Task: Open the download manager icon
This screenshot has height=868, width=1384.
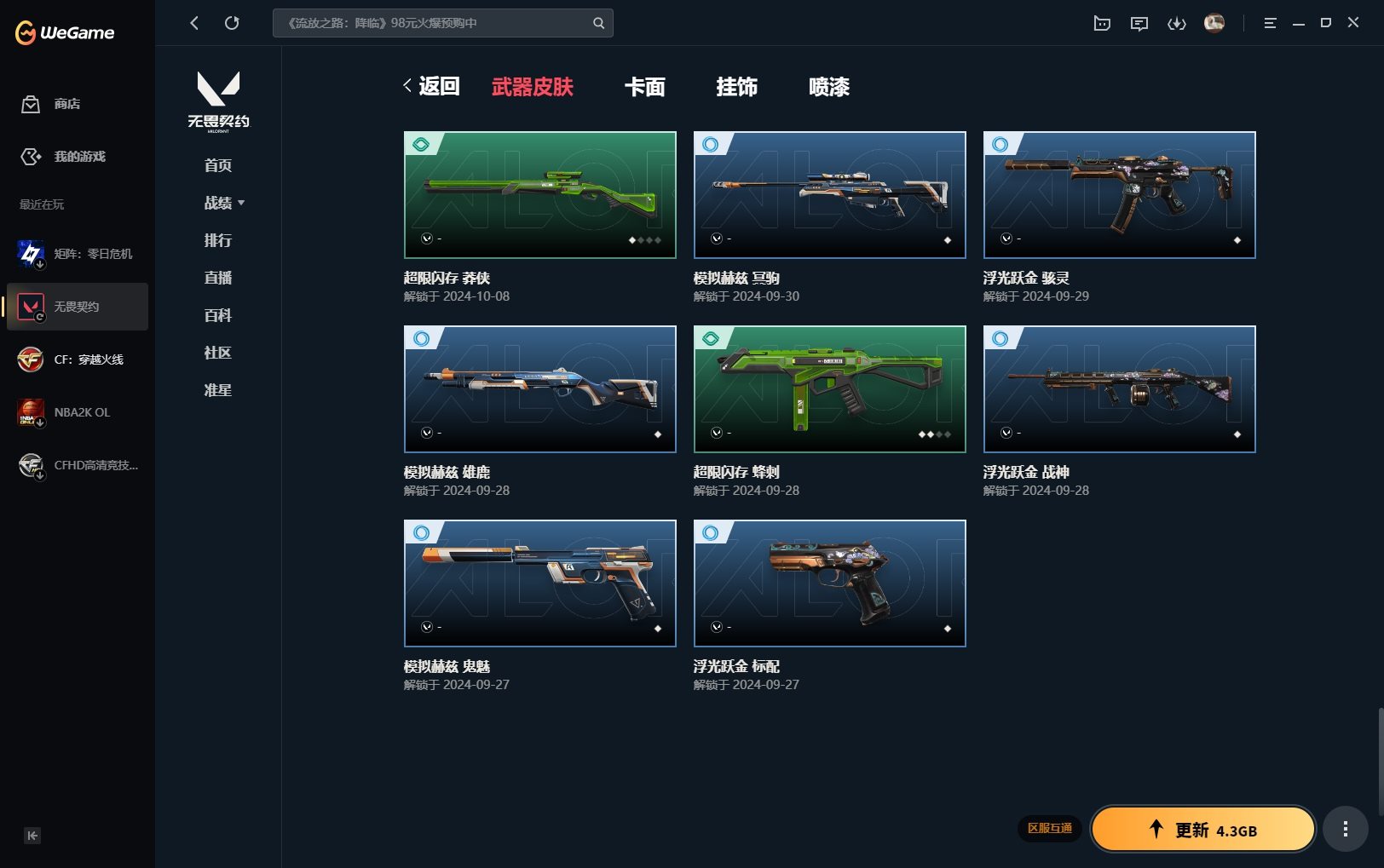Action: point(1177,23)
